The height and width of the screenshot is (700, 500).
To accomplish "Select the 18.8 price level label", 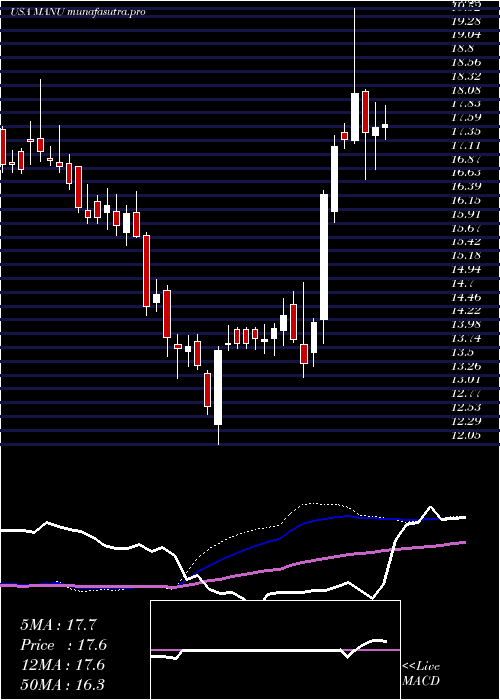I will tap(463, 48).
